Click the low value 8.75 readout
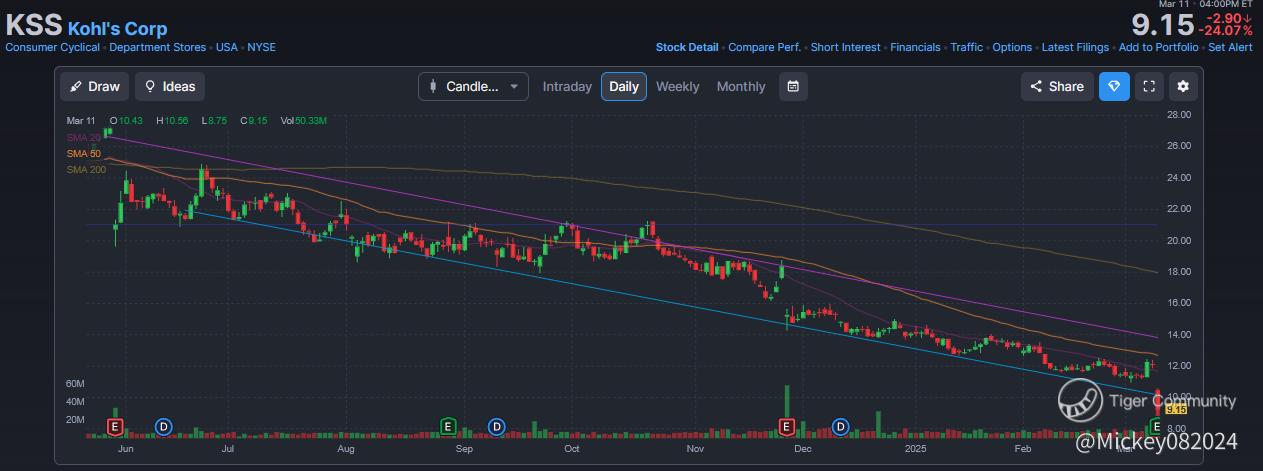Viewport: 1263px width, 471px height. point(217,120)
